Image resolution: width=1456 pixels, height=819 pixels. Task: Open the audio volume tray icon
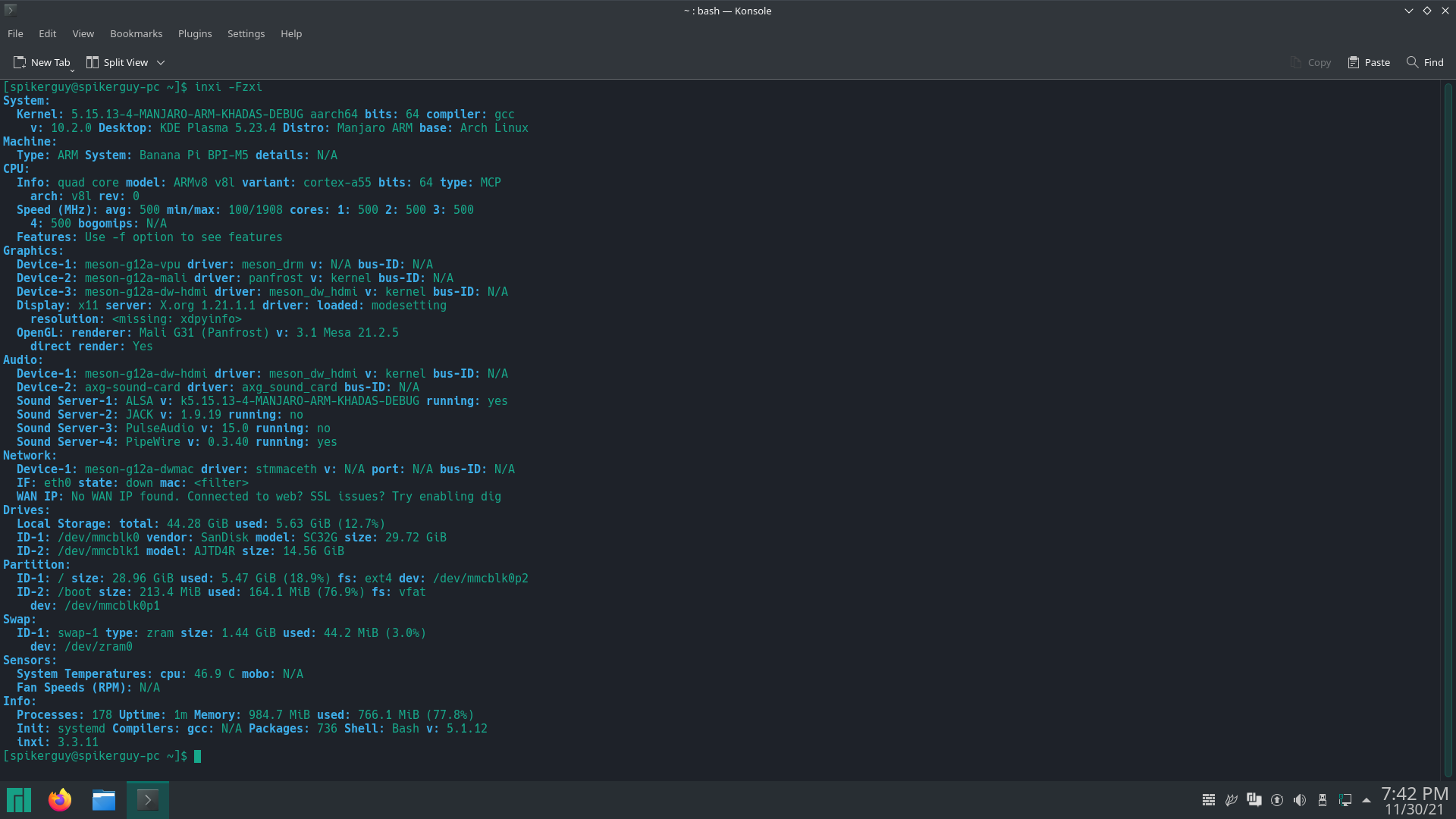point(1300,800)
